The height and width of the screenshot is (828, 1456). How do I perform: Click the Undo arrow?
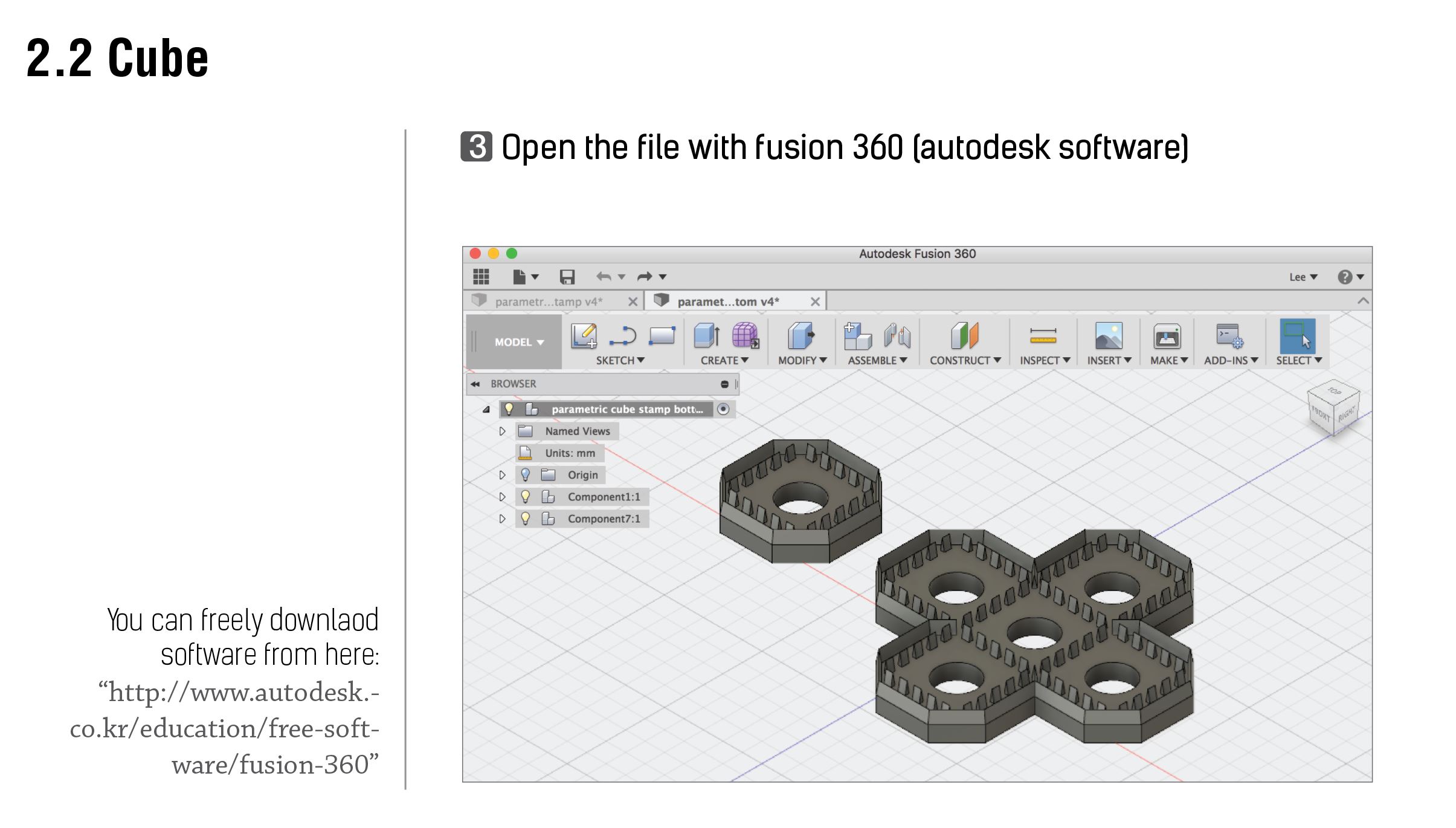pos(604,277)
